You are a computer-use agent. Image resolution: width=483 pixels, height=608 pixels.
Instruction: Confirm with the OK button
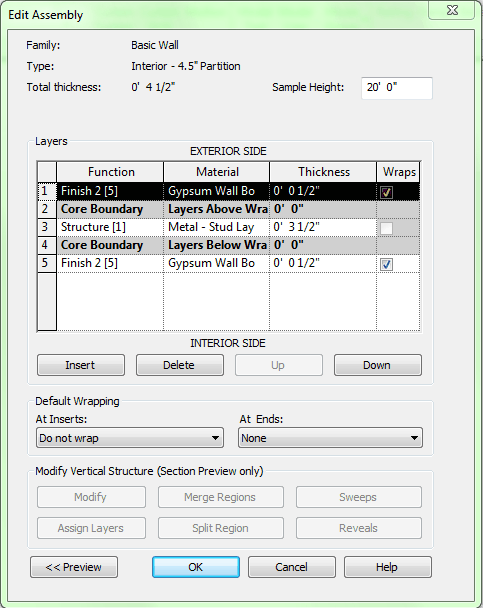(196, 567)
